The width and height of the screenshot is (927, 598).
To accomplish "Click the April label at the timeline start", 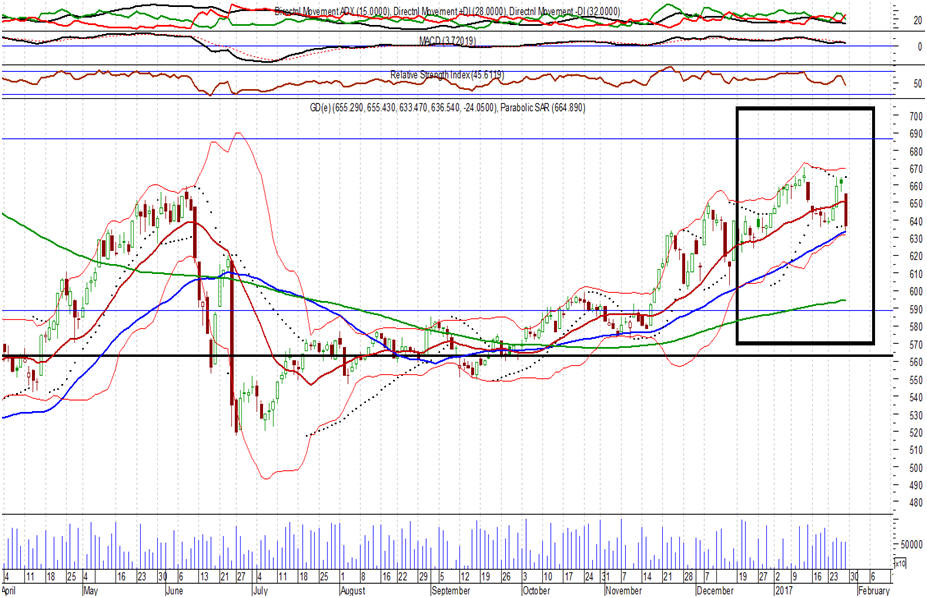I will click(x=9, y=591).
